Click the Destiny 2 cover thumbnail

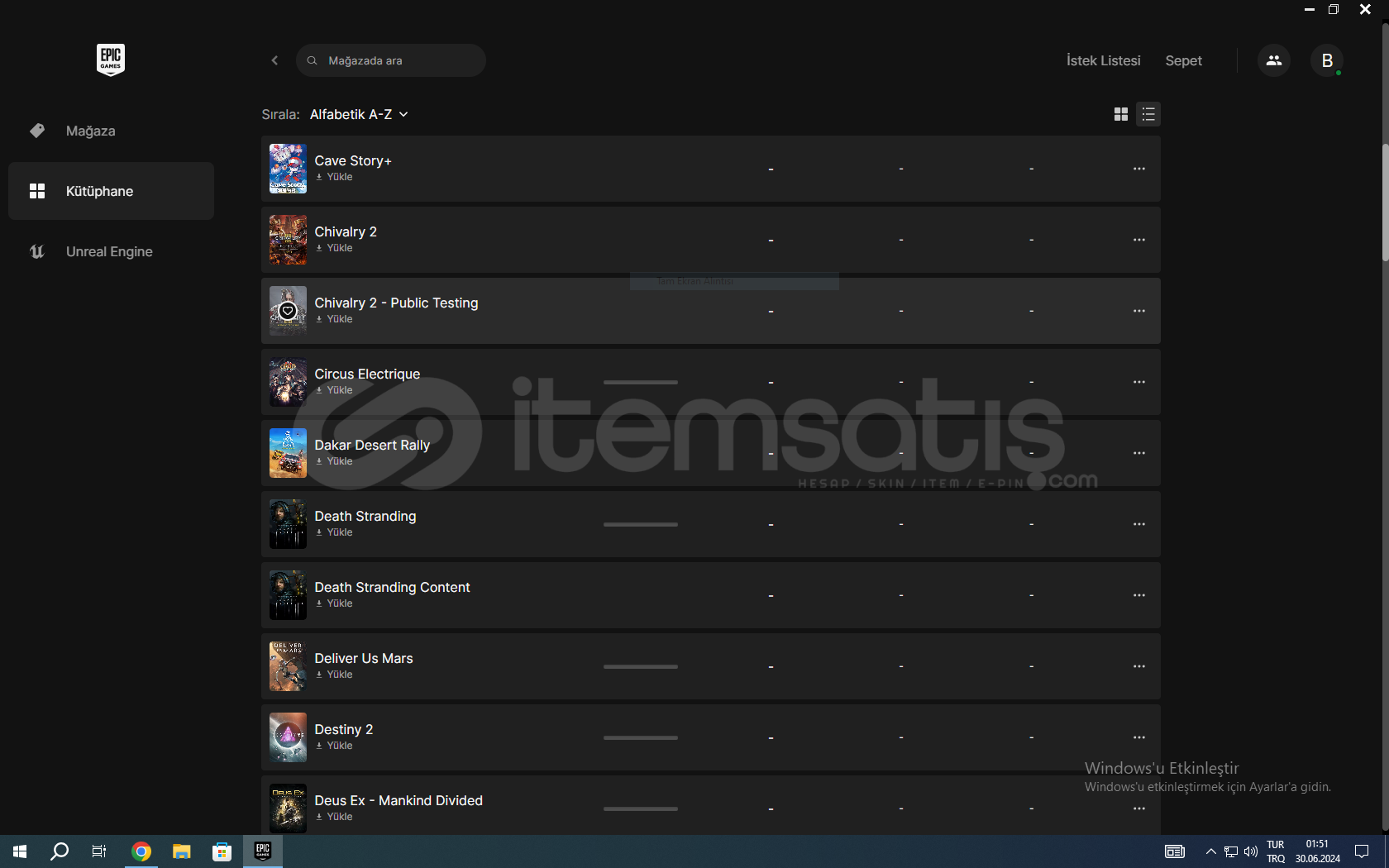288,737
